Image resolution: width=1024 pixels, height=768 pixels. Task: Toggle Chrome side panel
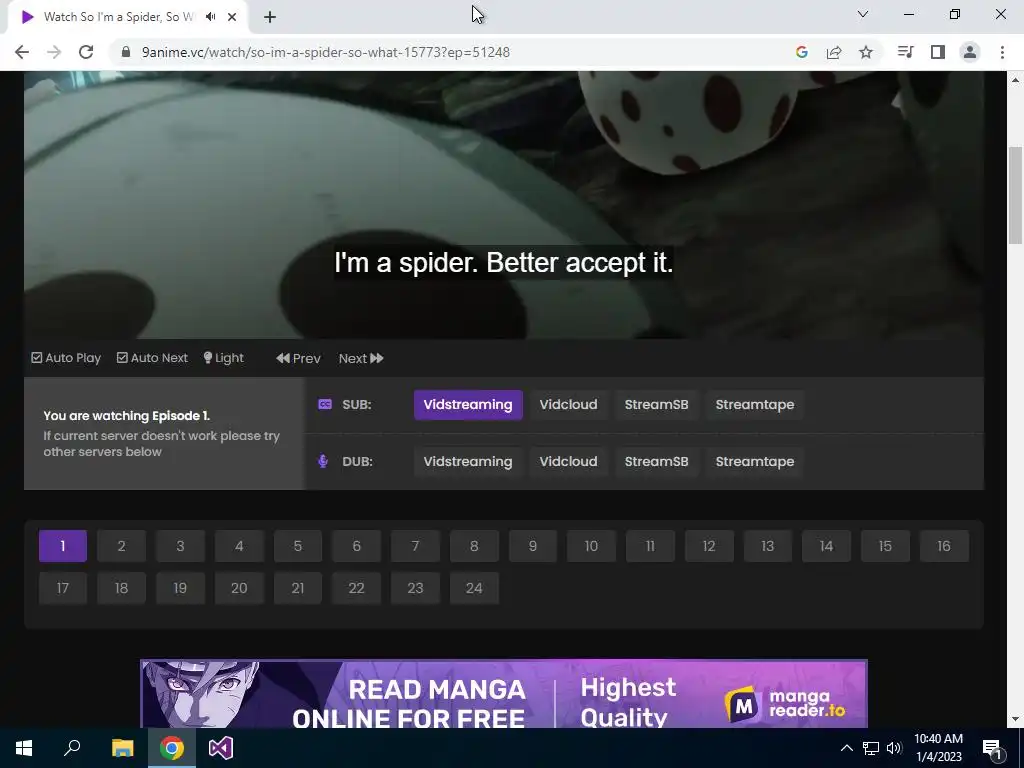[938, 52]
